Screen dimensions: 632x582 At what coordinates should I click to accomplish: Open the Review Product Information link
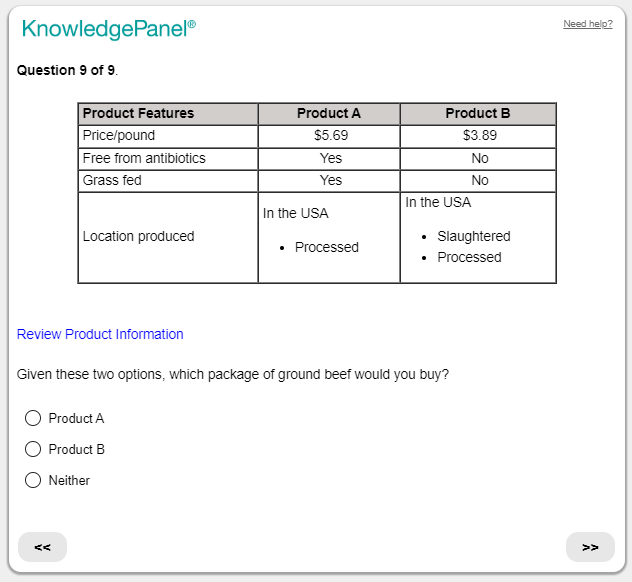tap(100, 334)
